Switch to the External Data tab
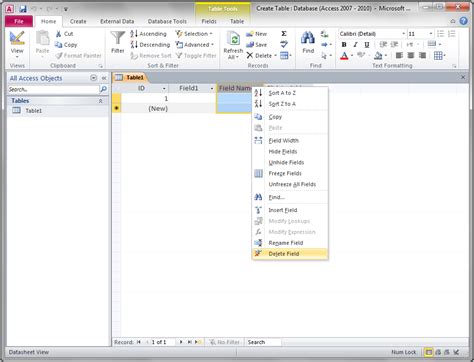Screen dimensions: 474x362 click(x=117, y=21)
